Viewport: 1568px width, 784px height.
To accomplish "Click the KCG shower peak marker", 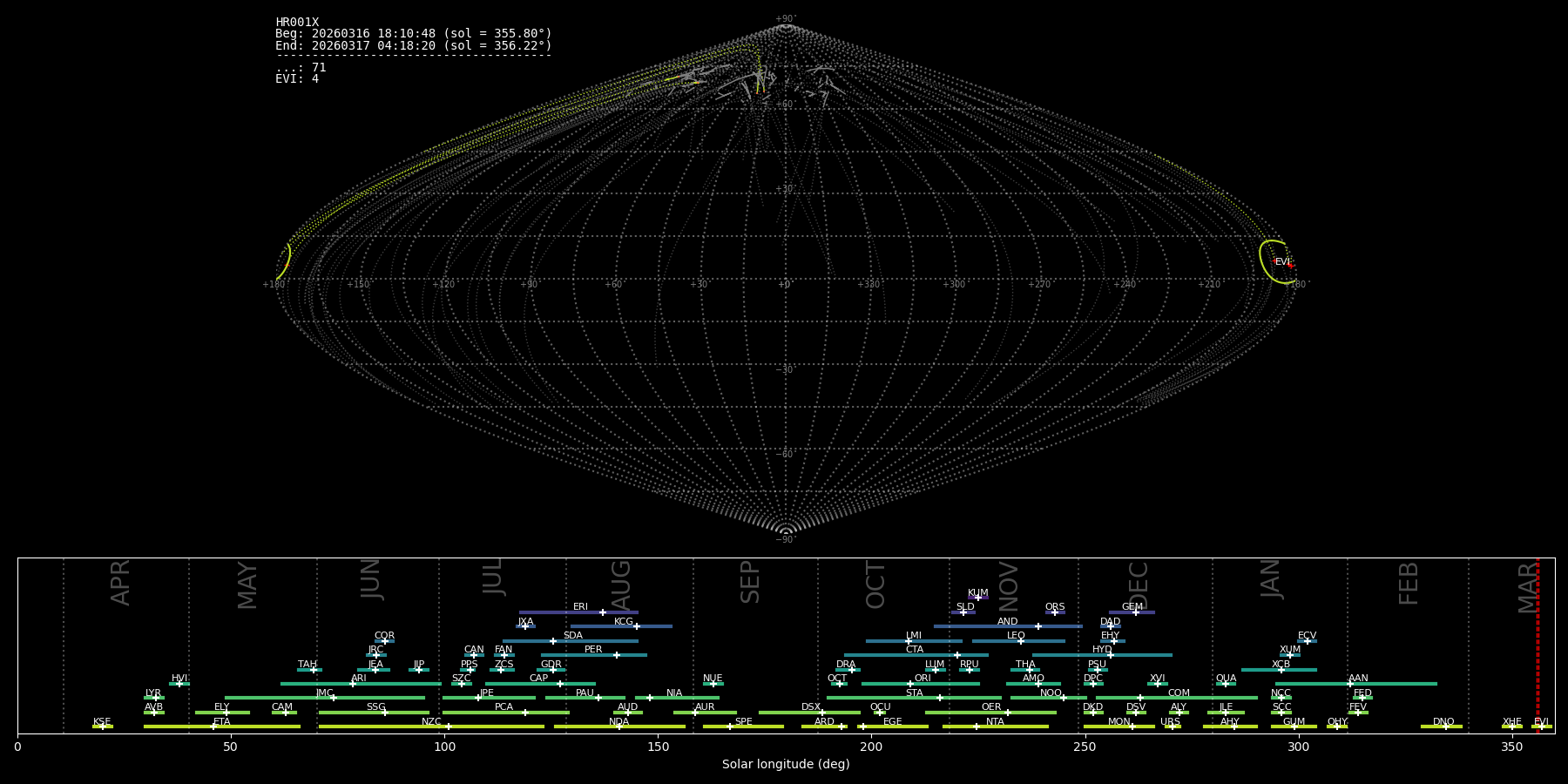I will (x=636, y=626).
